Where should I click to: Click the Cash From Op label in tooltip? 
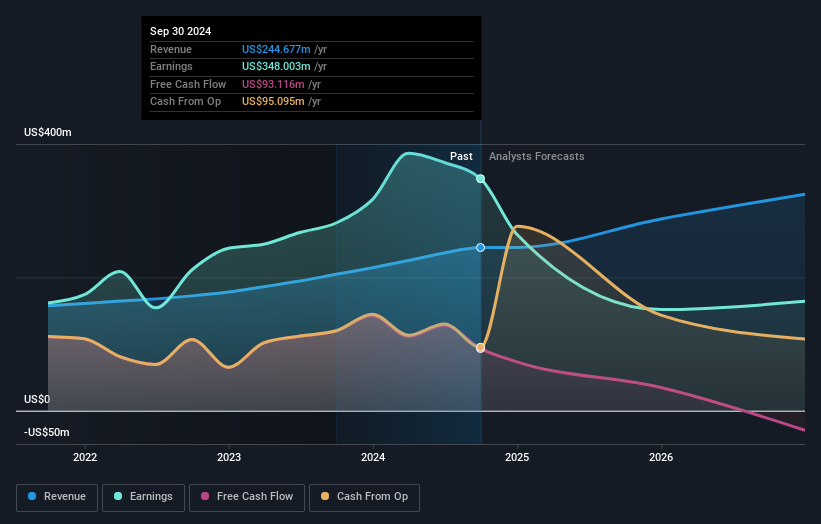[x=185, y=102]
